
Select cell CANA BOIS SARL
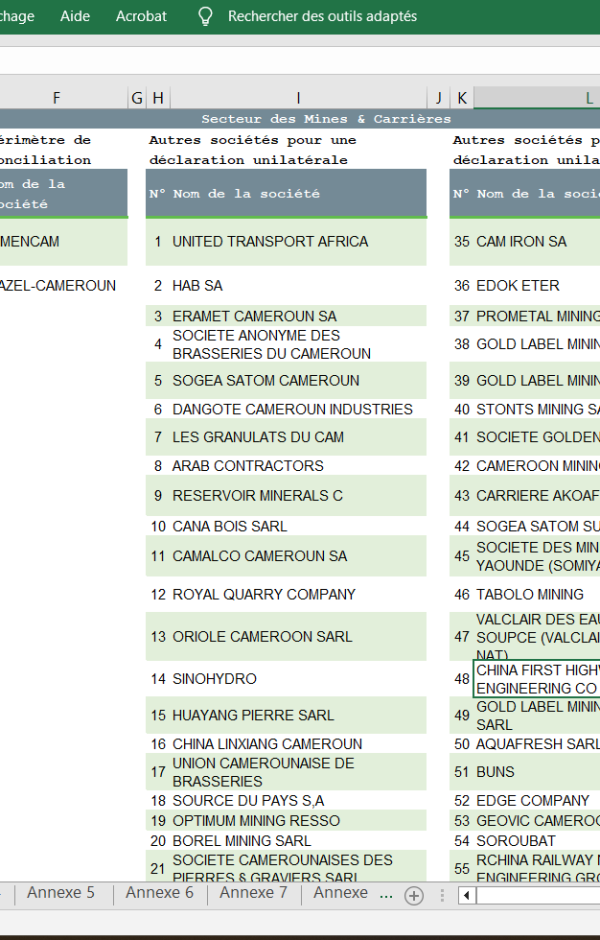coord(299,526)
